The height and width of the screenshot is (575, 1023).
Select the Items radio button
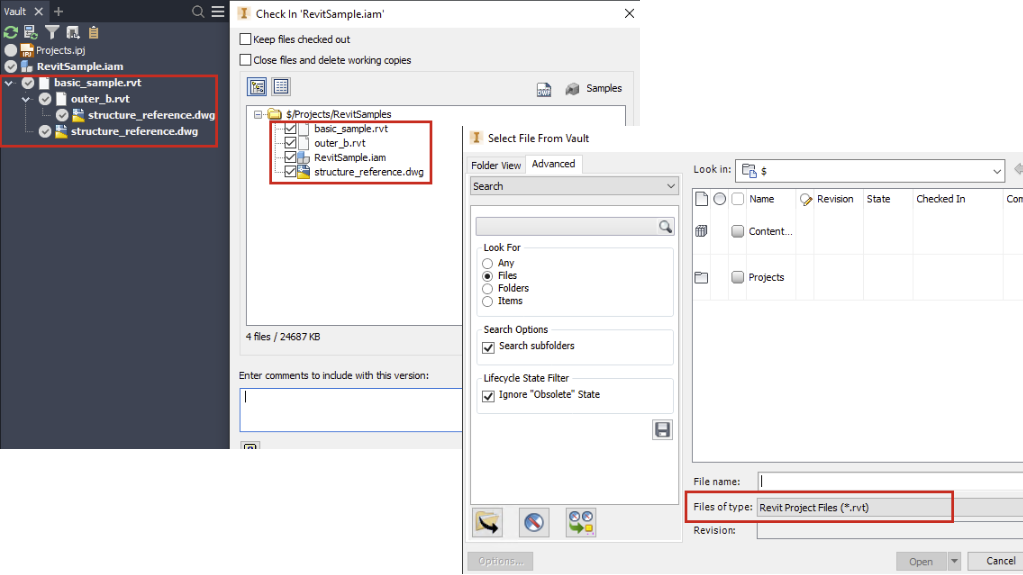point(487,302)
